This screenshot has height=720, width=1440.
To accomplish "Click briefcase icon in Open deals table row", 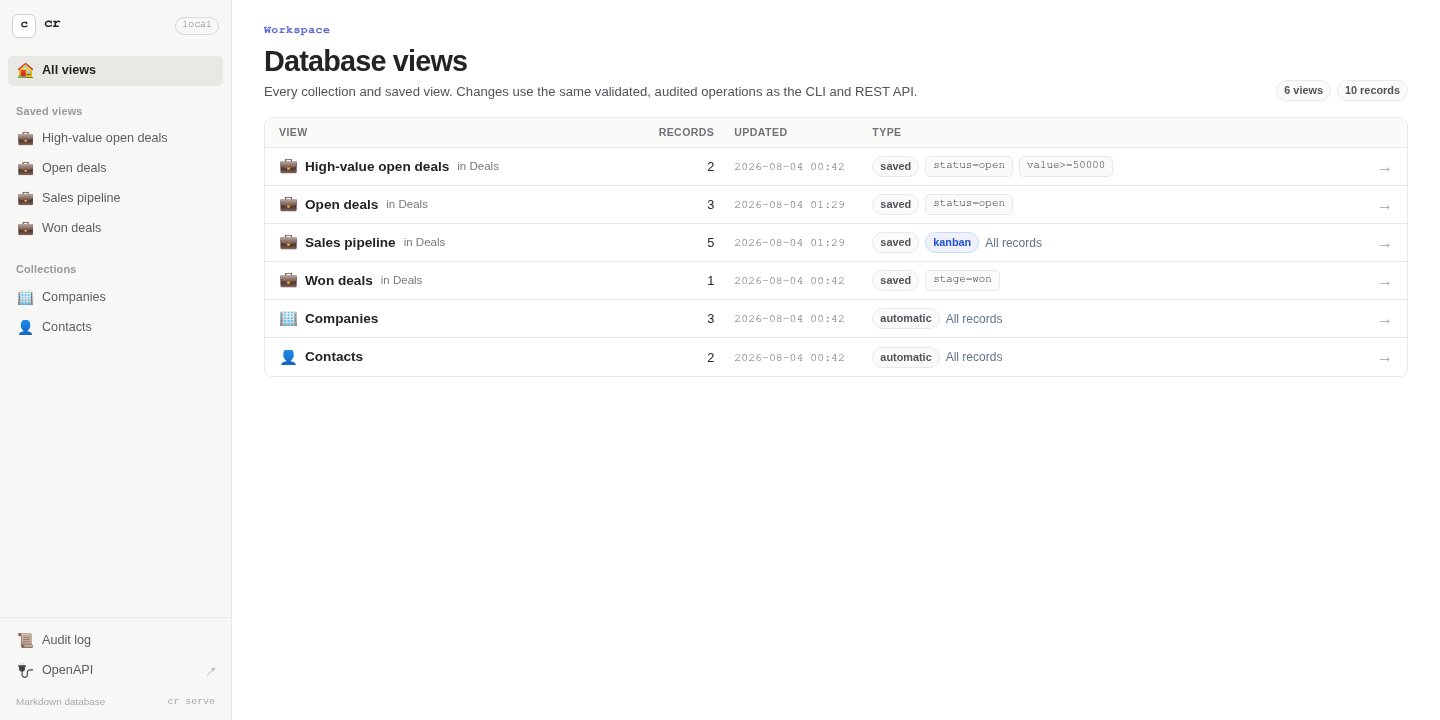I will (288, 204).
